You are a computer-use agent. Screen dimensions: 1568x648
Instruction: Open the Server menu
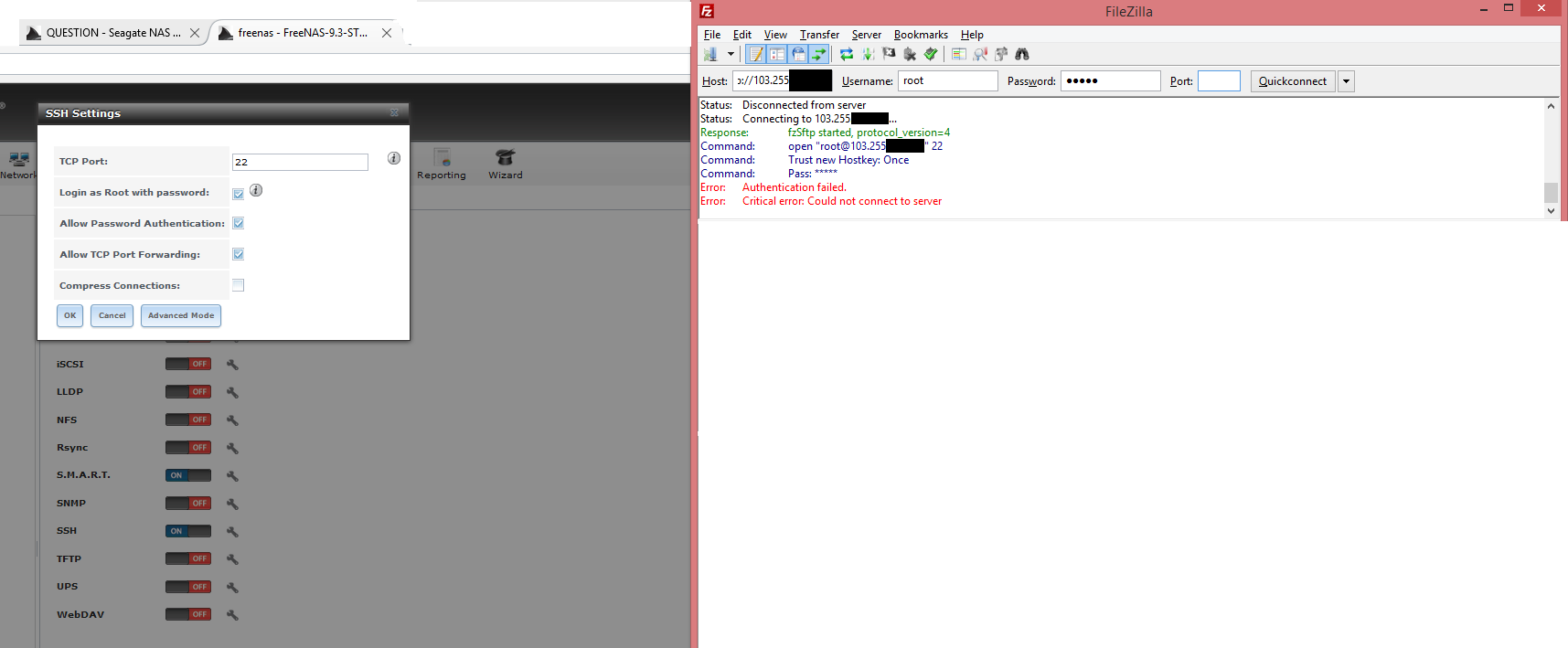pos(867,35)
